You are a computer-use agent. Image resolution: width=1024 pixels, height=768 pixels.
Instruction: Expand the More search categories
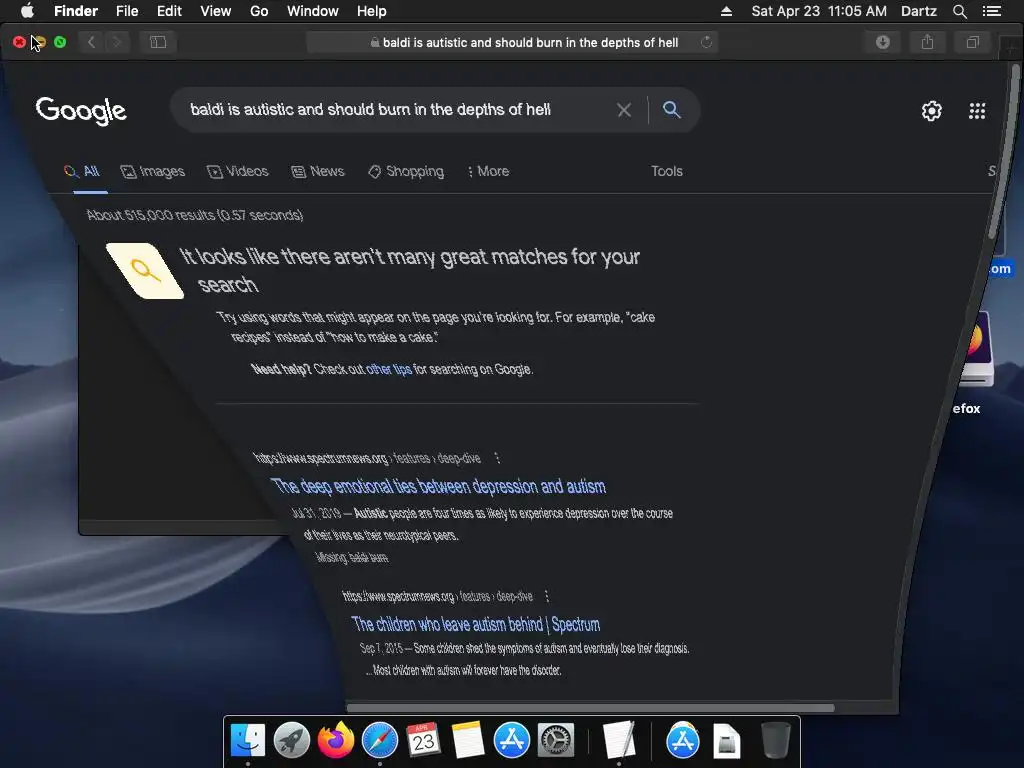click(488, 172)
